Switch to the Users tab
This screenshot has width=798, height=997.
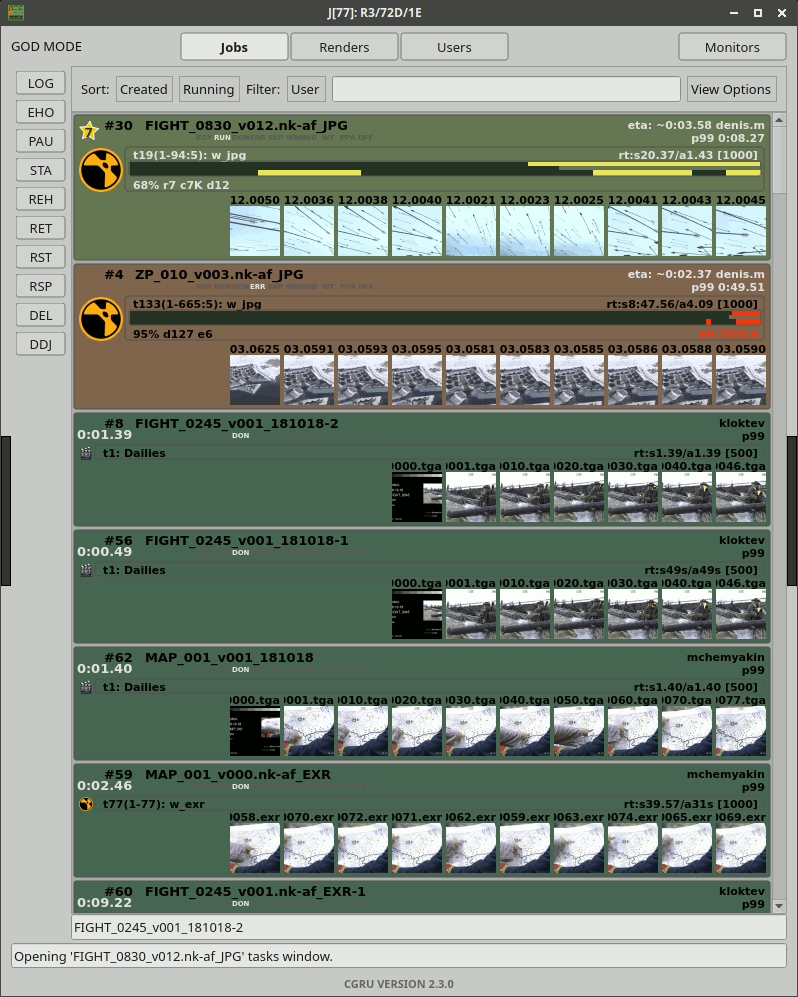coord(454,47)
